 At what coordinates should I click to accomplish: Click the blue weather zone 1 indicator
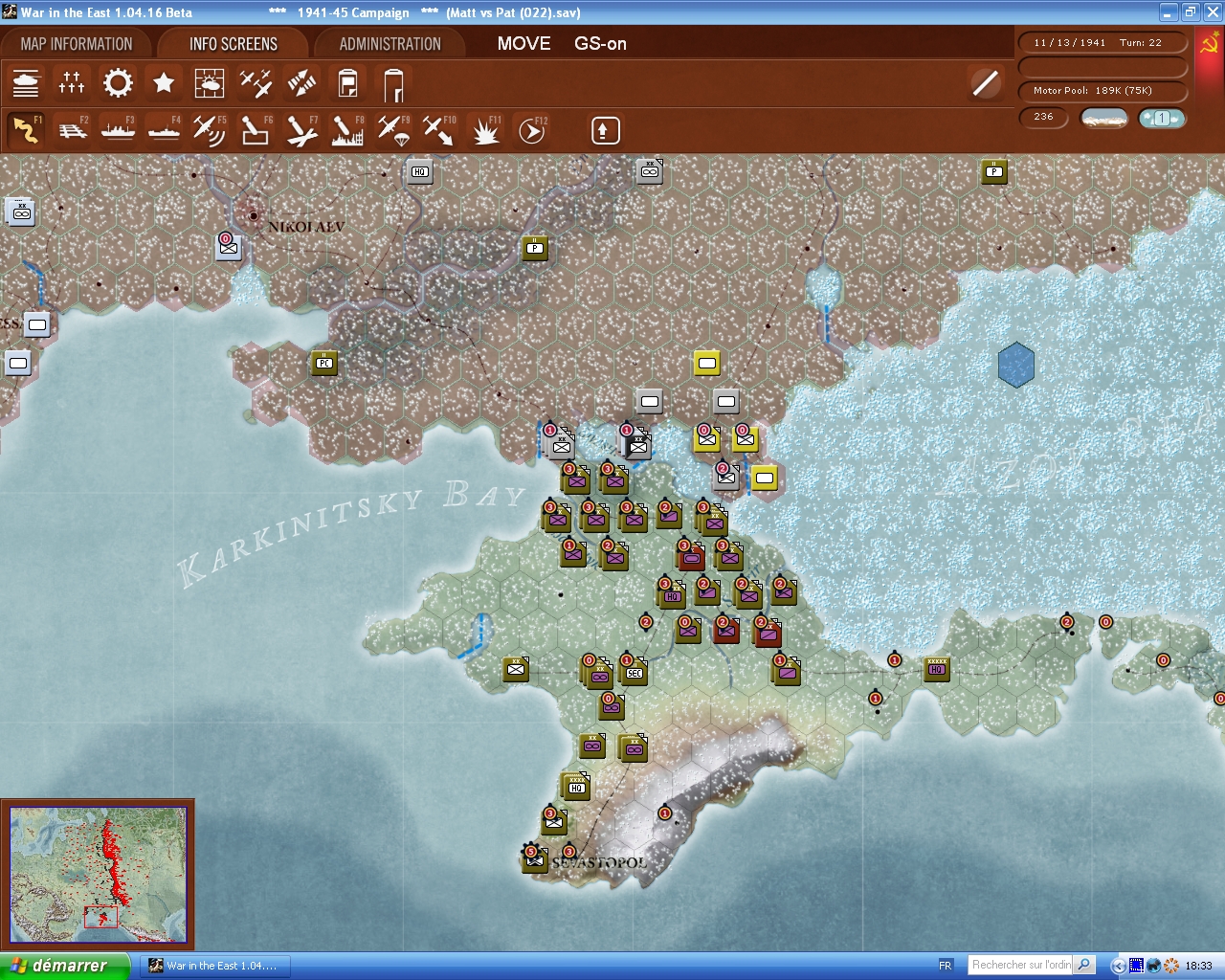coord(1162,118)
